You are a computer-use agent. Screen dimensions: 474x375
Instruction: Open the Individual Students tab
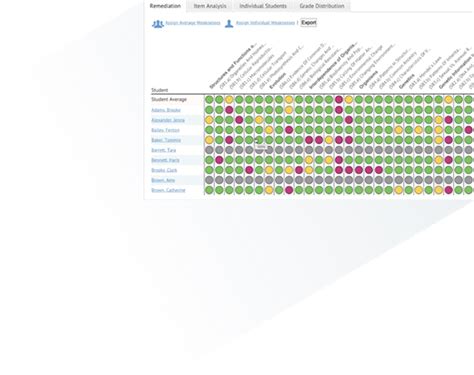pyautogui.click(x=263, y=6)
